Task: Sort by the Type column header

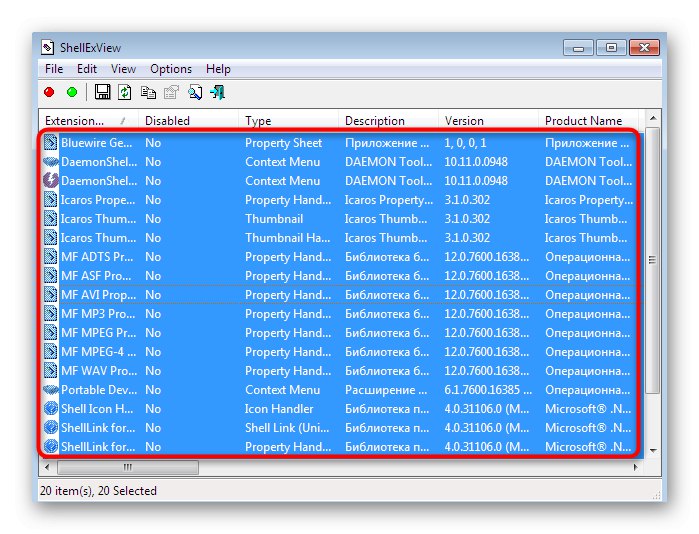Action: click(x=288, y=121)
